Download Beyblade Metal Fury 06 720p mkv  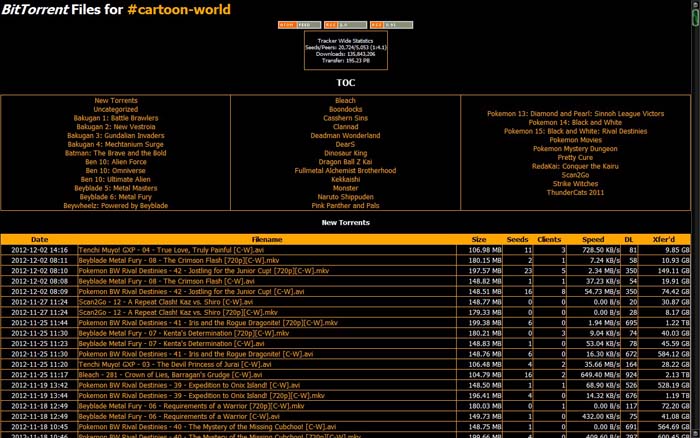click(x=192, y=406)
